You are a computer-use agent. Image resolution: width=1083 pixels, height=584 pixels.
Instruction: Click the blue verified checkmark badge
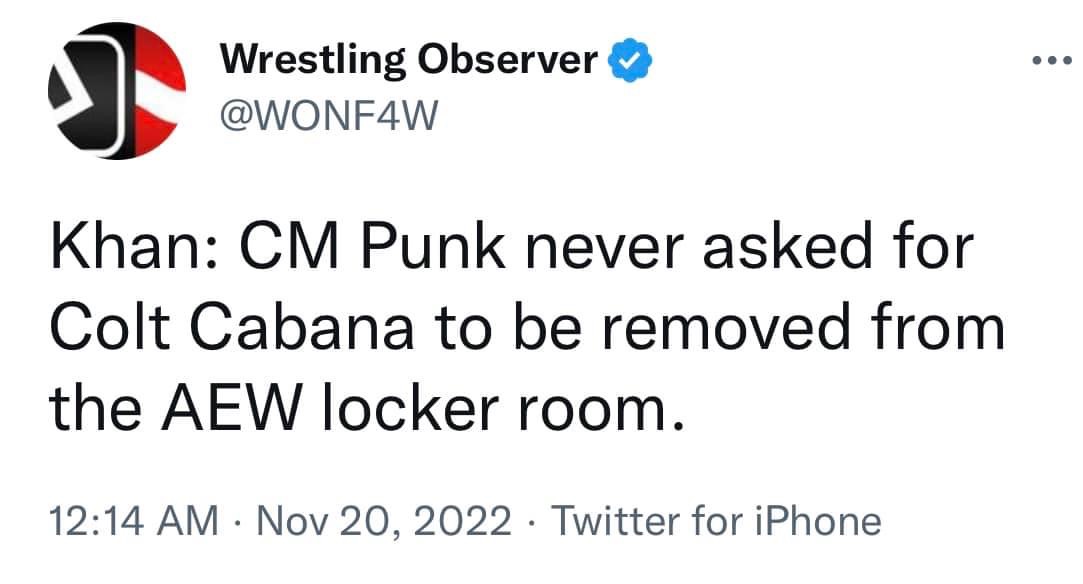tap(630, 63)
